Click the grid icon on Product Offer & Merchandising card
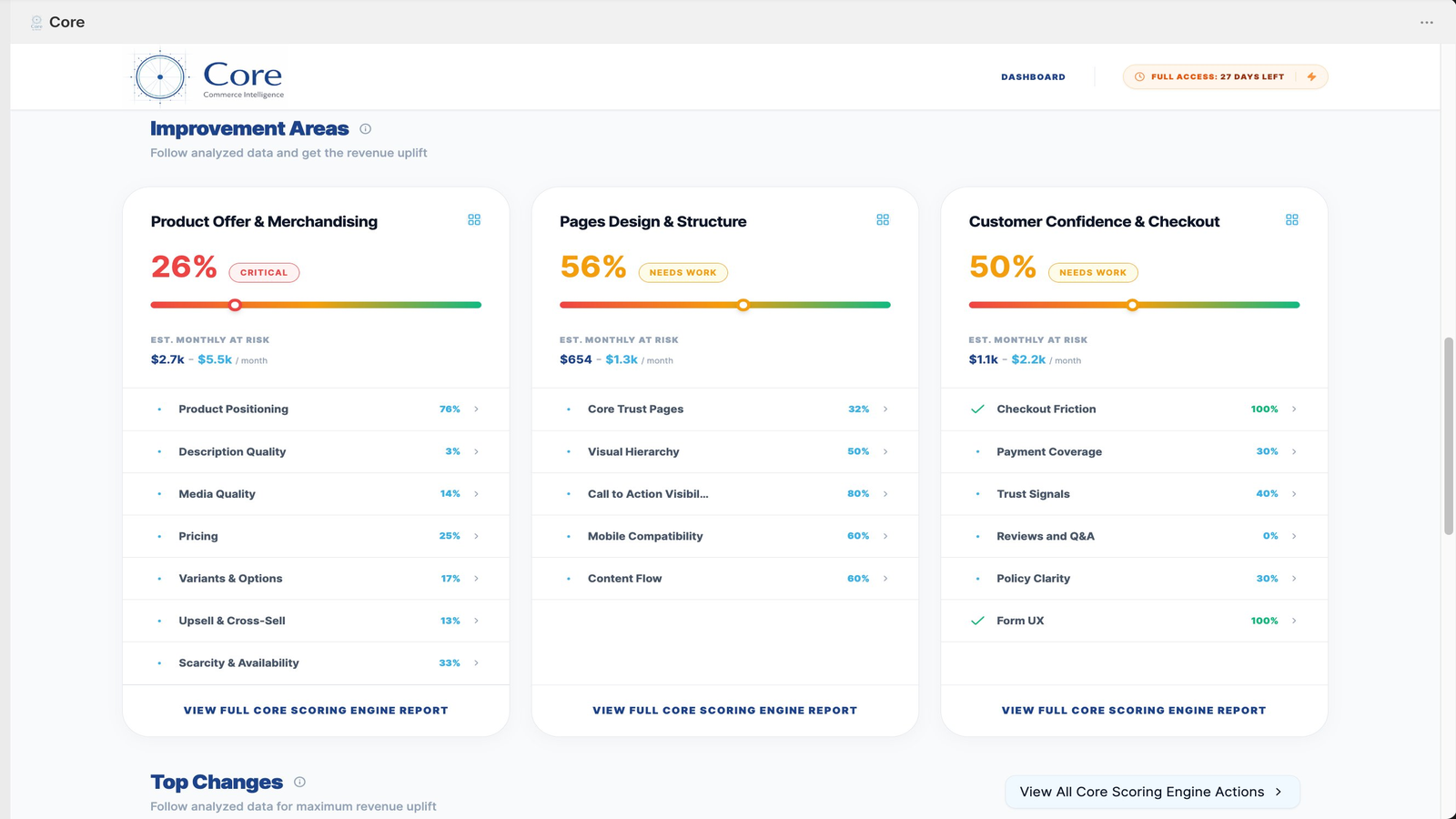The image size is (1456, 819). (x=474, y=220)
